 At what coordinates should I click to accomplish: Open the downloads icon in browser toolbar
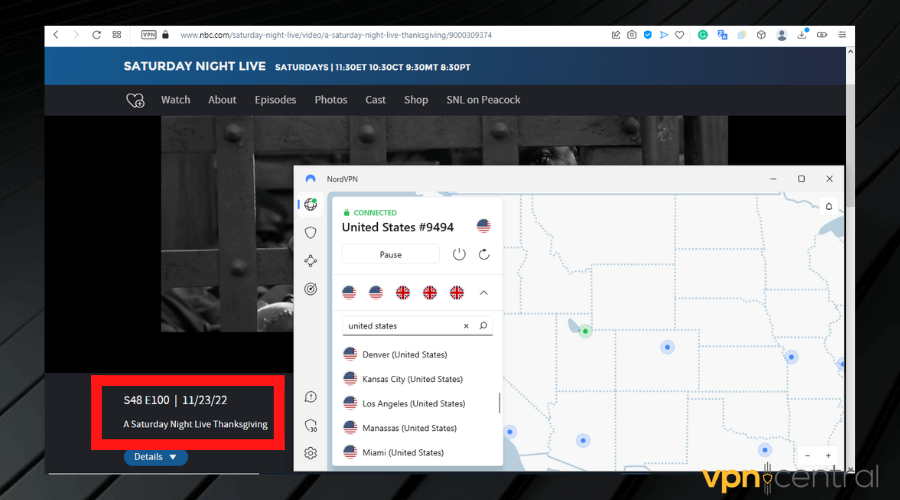point(802,35)
